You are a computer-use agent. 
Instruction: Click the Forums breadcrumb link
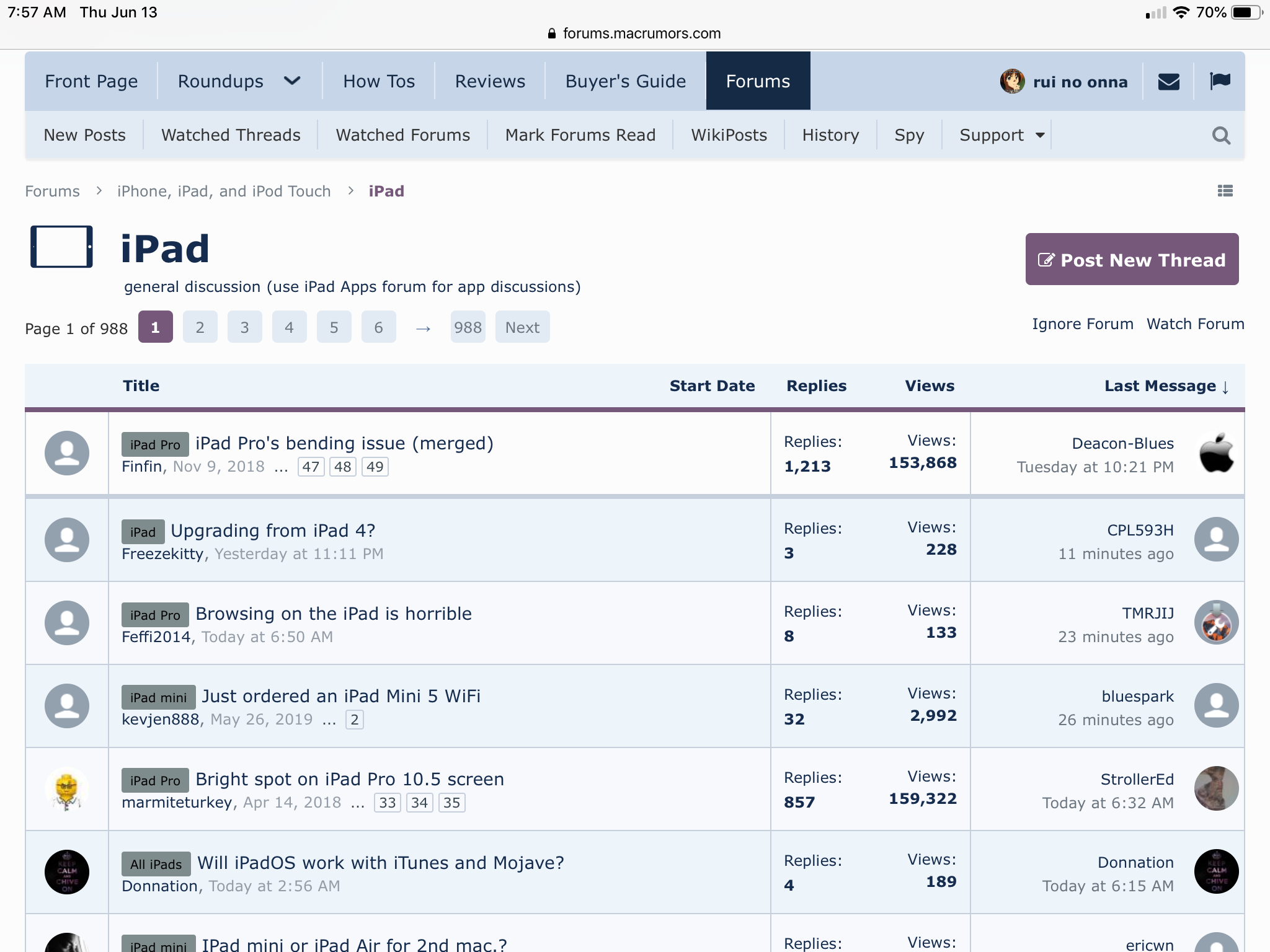click(x=52, y=192)
